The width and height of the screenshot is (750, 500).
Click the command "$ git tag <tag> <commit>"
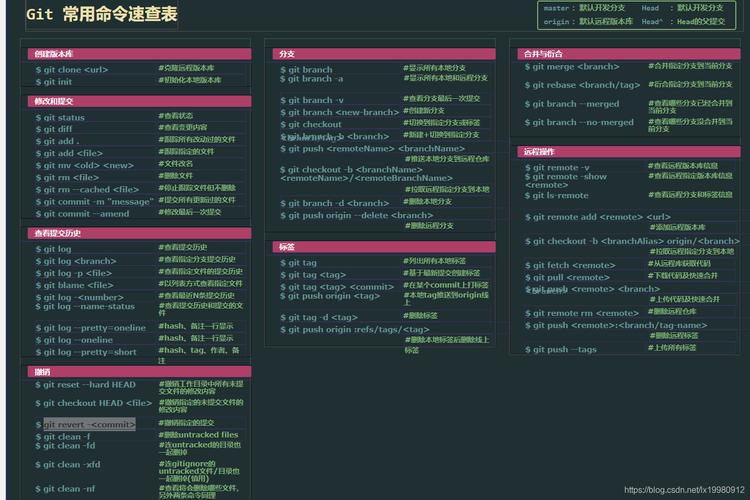point(337,287)
